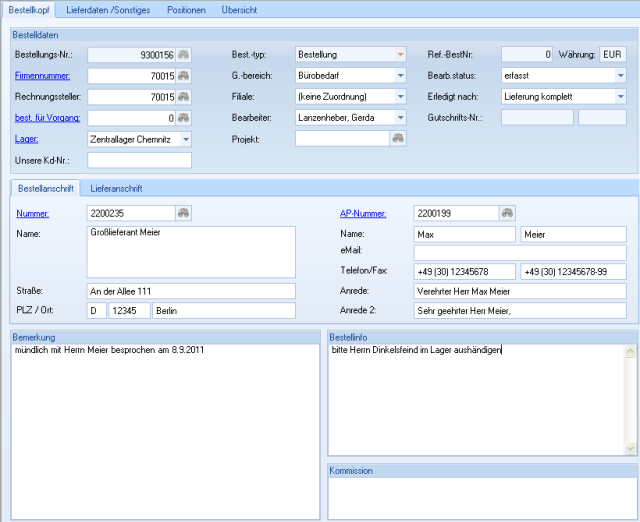Search via binoculars icon for best. für Vorgang
The image size is (640, 522).
(x=183, y=118)
